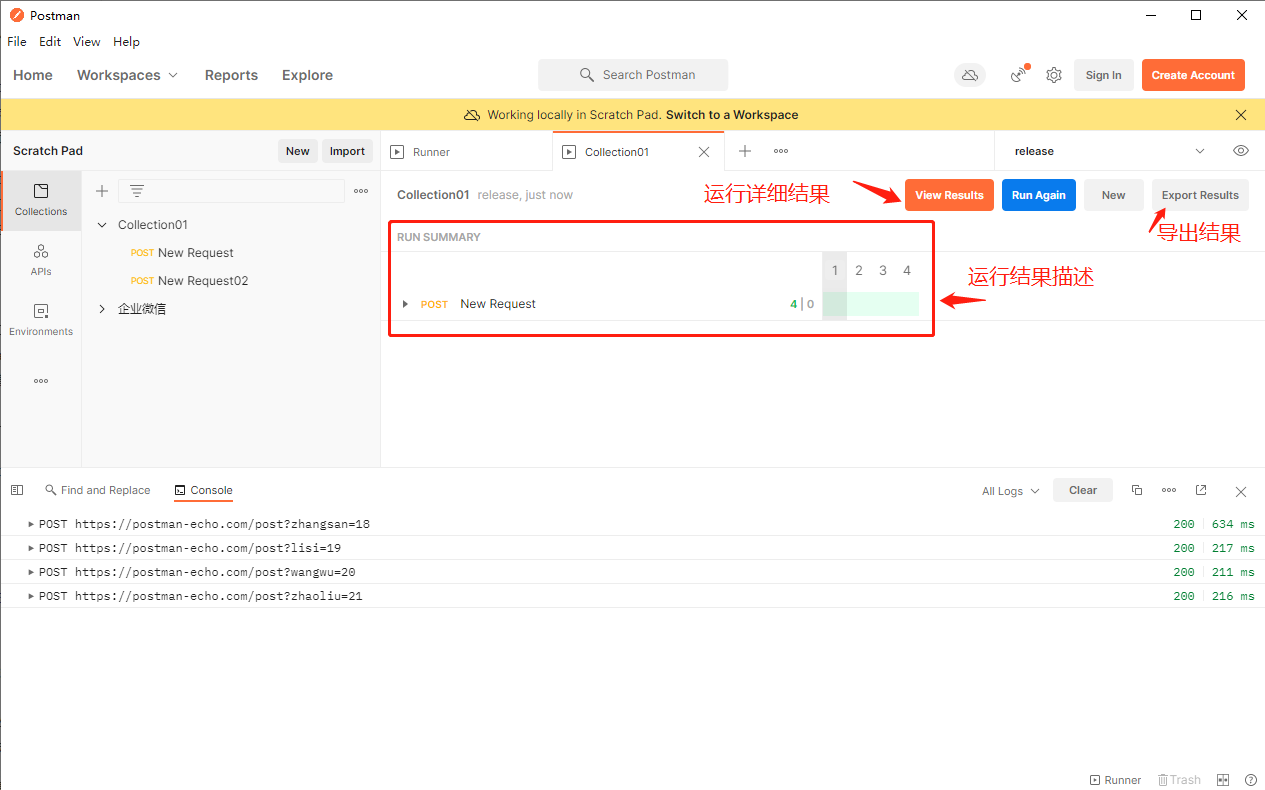
Task: Open a new tab with plus icon
Action: coord(745,151)
